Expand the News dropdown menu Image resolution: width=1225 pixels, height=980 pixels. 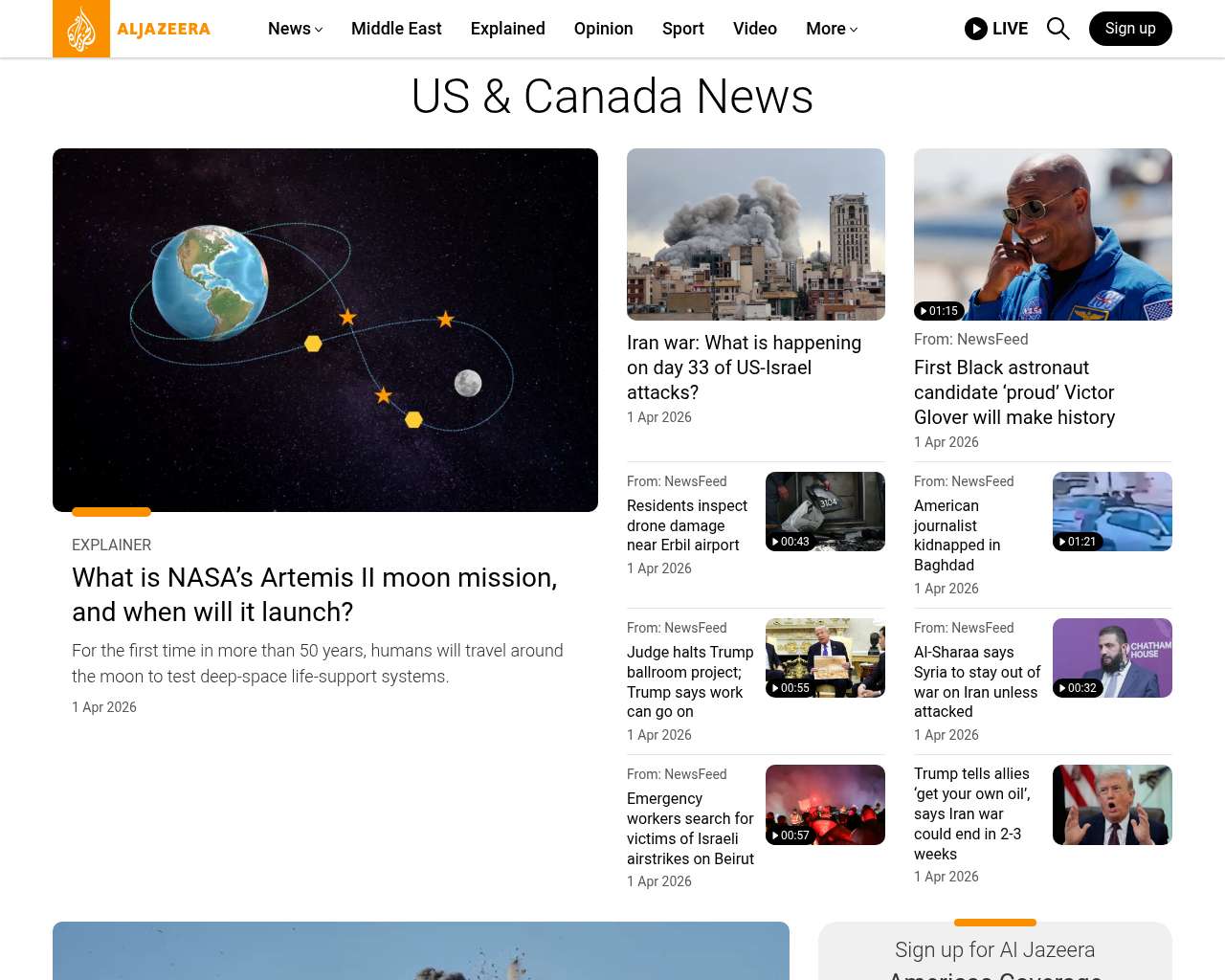point(295,29)
